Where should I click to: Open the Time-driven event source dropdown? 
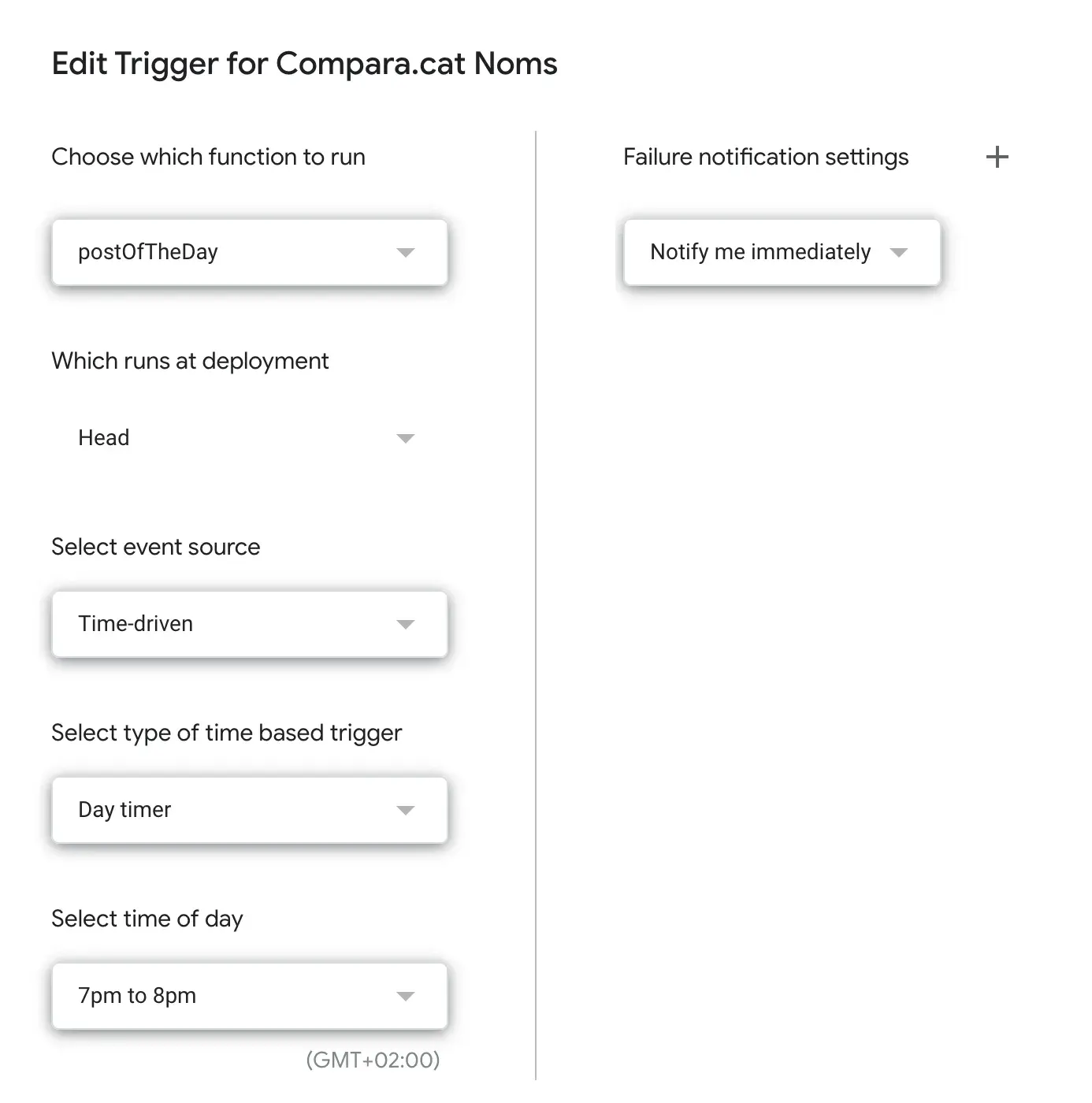236,624
